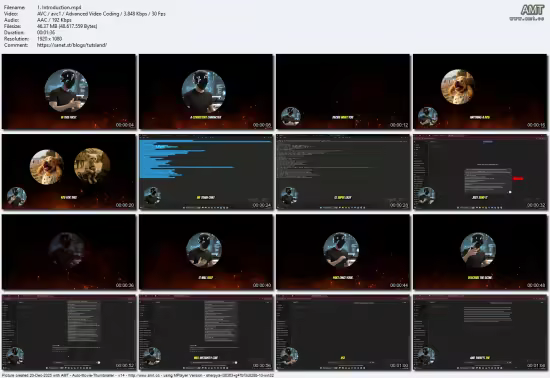Click the 'Picture created' footer line
Image resolution: width=550 pixels, height=378 pixels.
[x=138, y=375]
